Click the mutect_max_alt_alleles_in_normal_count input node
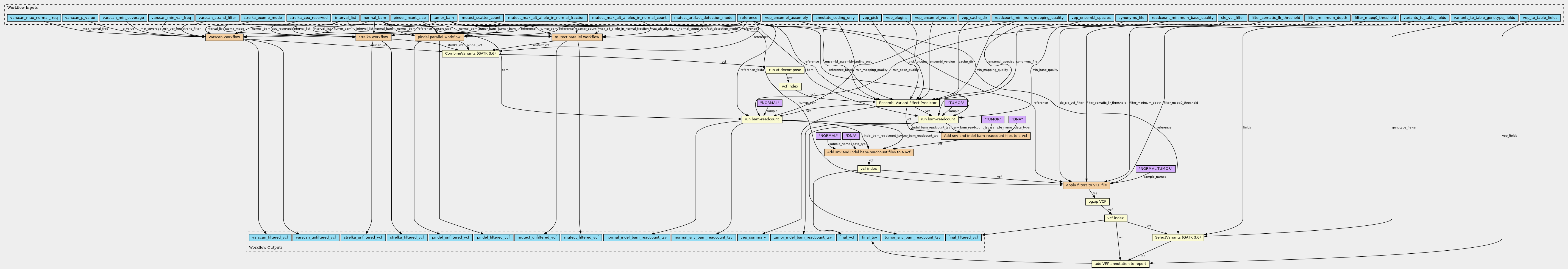The image size is (1568, 269). (x=630, y=18)
